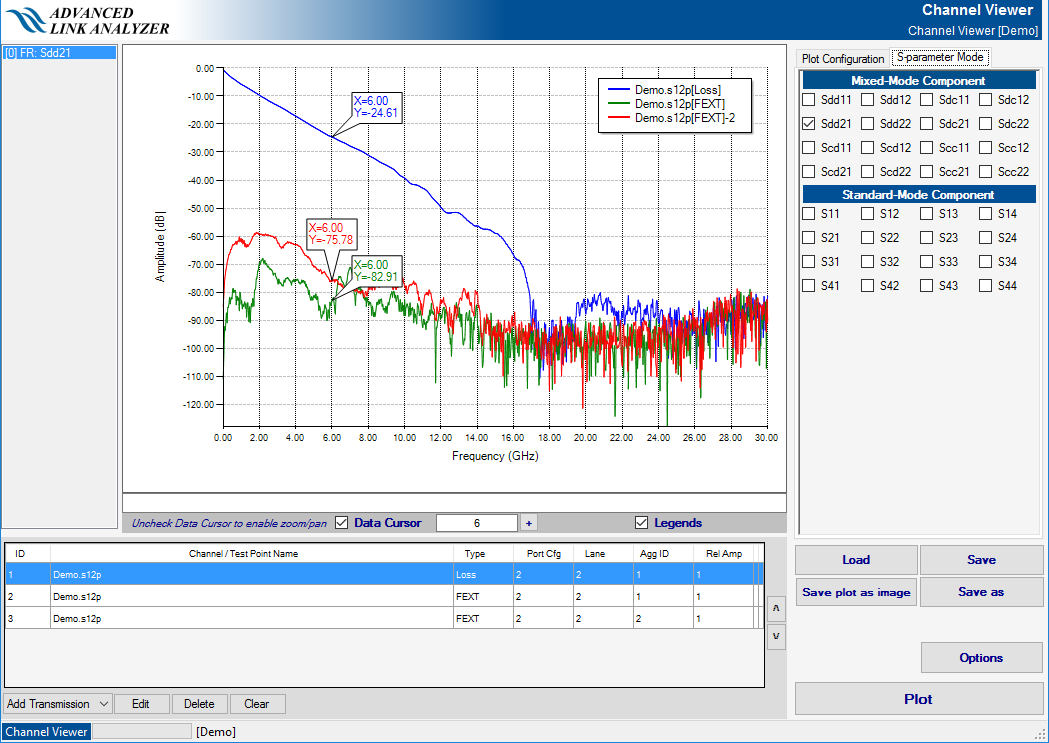Tick the Scc22 checkbox

(986, 172)
